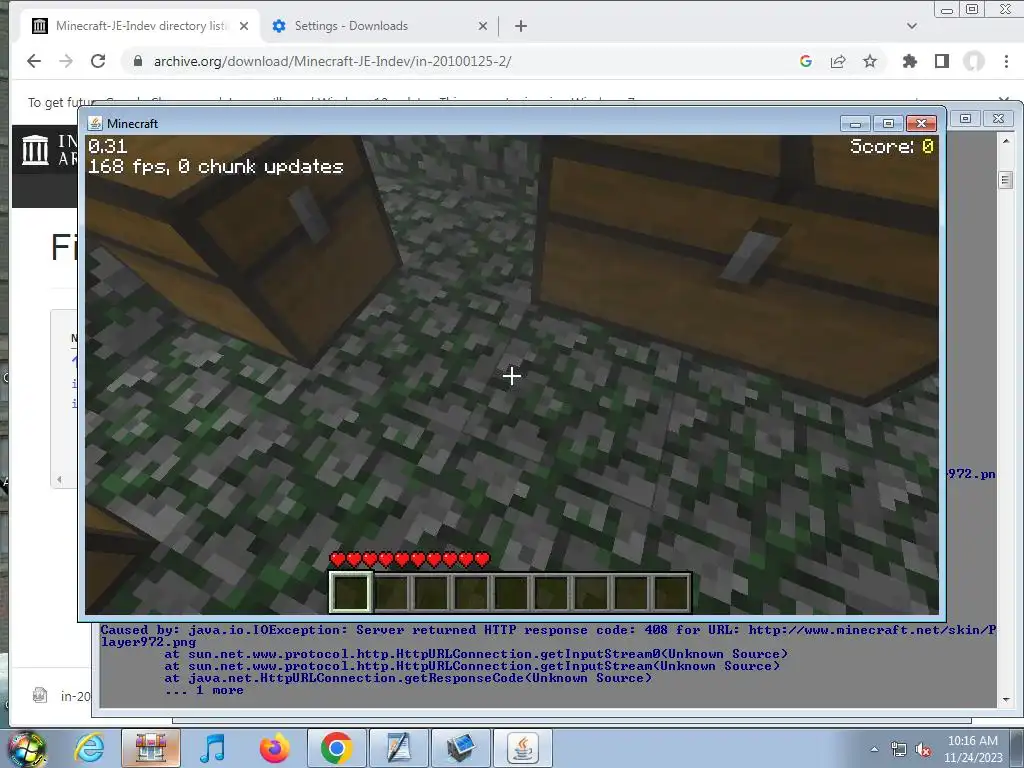Open Chrome profile avatar

point(974,61)
